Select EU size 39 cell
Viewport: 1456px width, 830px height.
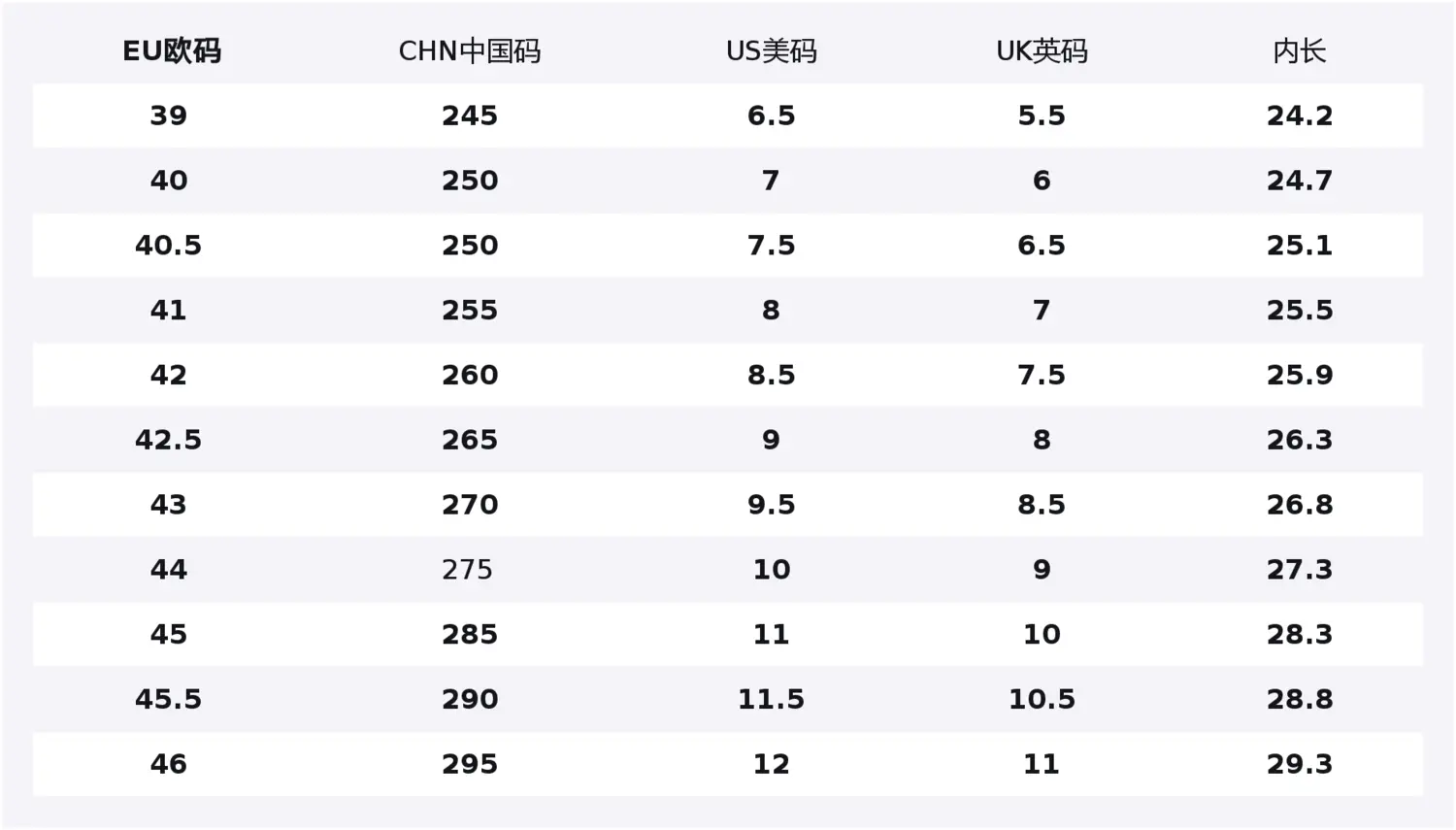click(x=169, y=116)
